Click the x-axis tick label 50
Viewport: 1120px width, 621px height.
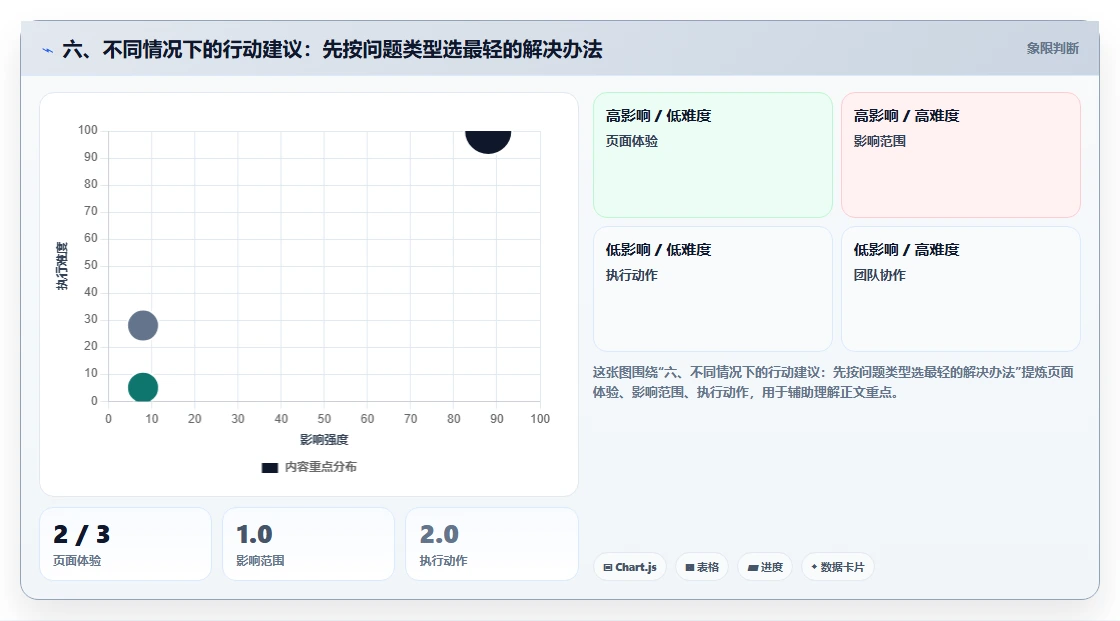(x=324, y=419)
